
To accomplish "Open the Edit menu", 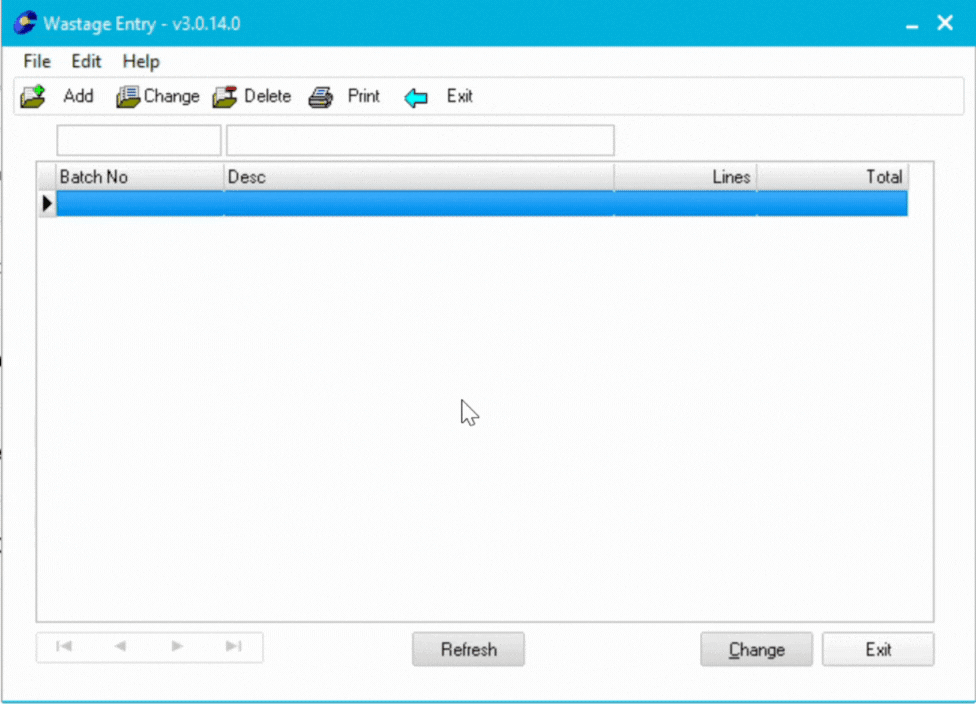I will (x=86, y=61).
